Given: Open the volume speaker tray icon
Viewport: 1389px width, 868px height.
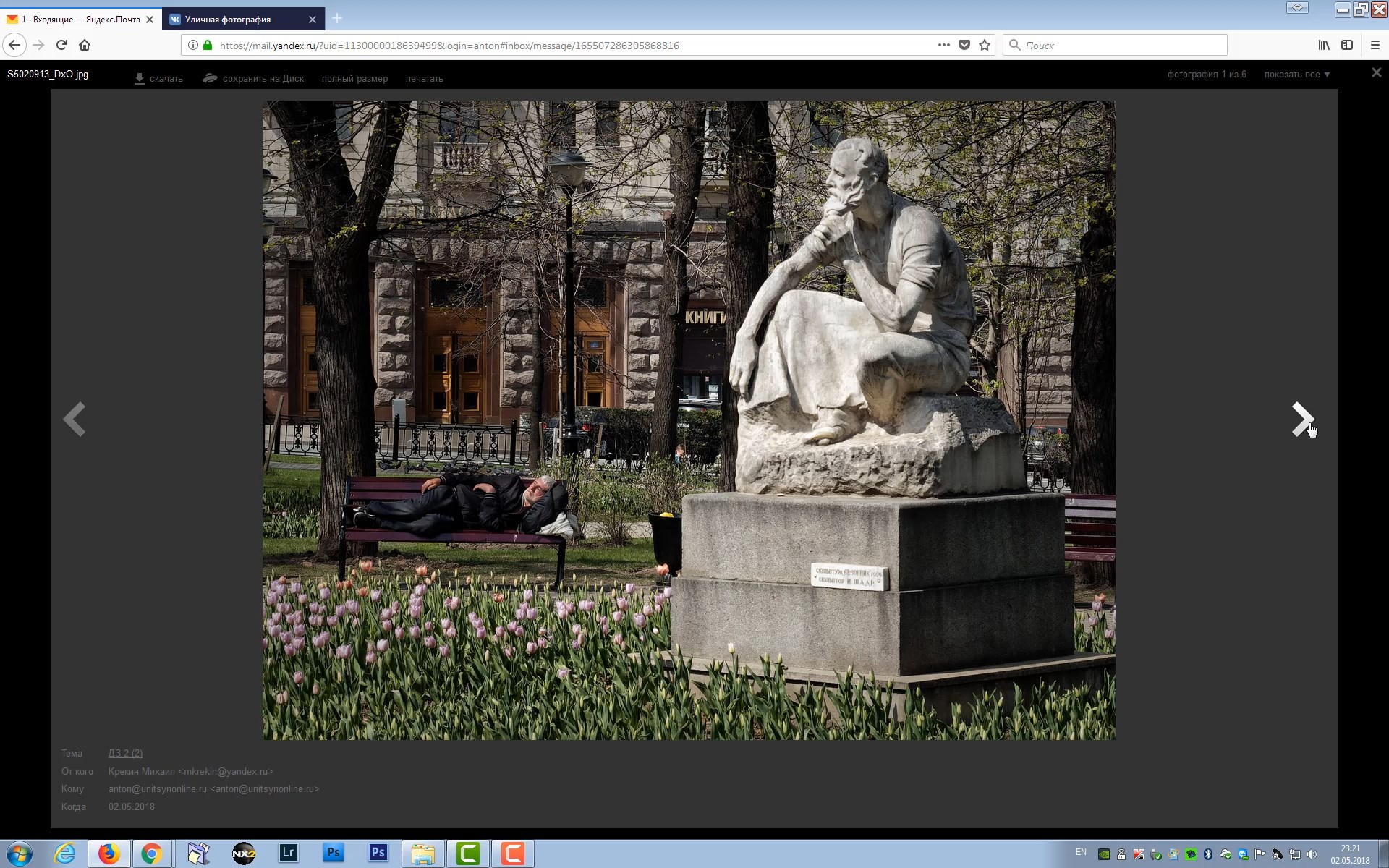Looking at the screenshot, I should click(x=1312, y=854).
